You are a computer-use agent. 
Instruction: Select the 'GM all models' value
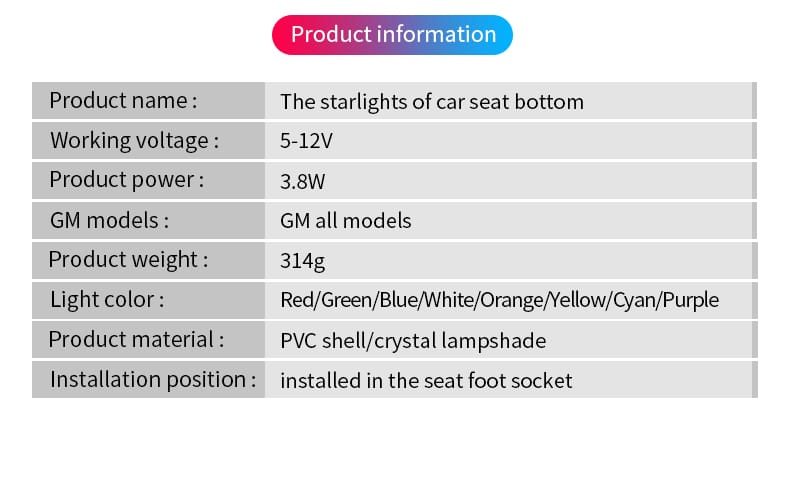(346, 221)
